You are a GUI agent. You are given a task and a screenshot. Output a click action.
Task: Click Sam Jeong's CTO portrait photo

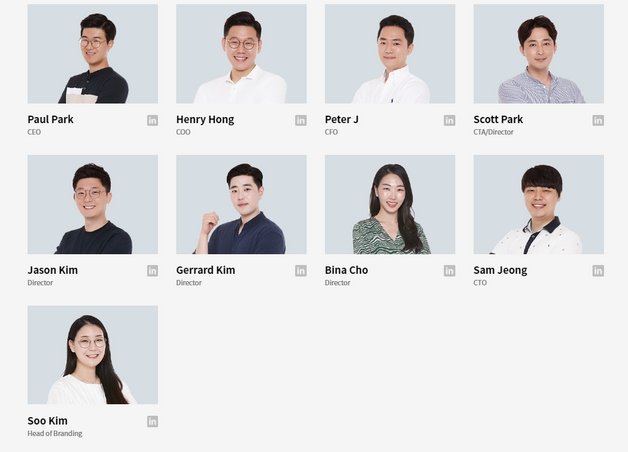tap(538, 205)
